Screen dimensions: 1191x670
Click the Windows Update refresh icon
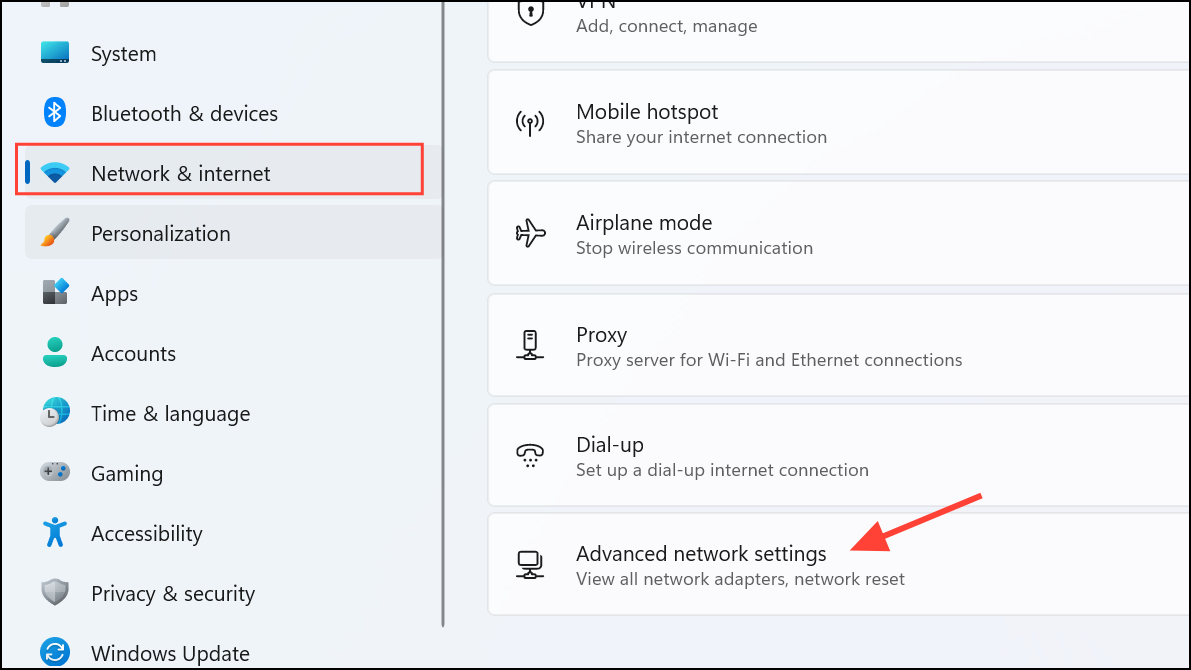pos(54,653)
